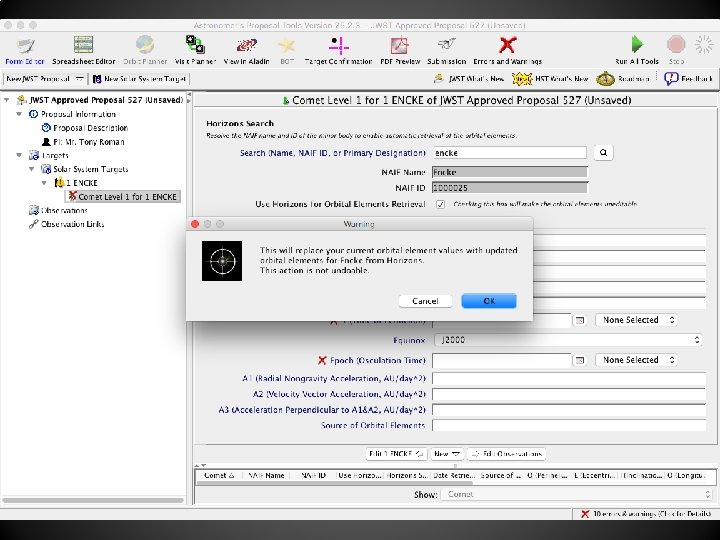Click A1 Radial Nongravity Acceleration field

pyautogui.click(x=569, y=379)
